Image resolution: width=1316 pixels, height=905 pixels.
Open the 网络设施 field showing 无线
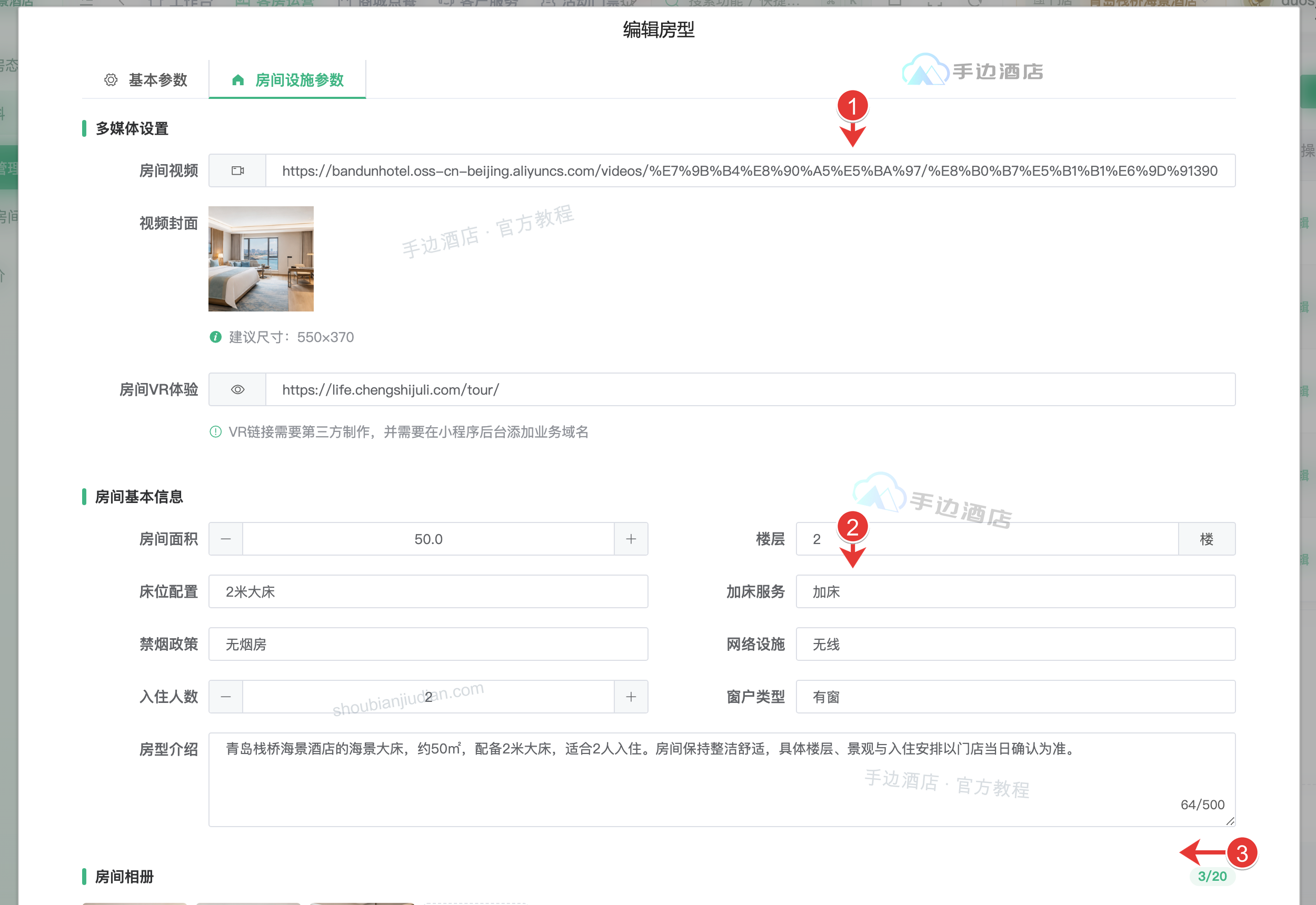[x=1015, y=644]
